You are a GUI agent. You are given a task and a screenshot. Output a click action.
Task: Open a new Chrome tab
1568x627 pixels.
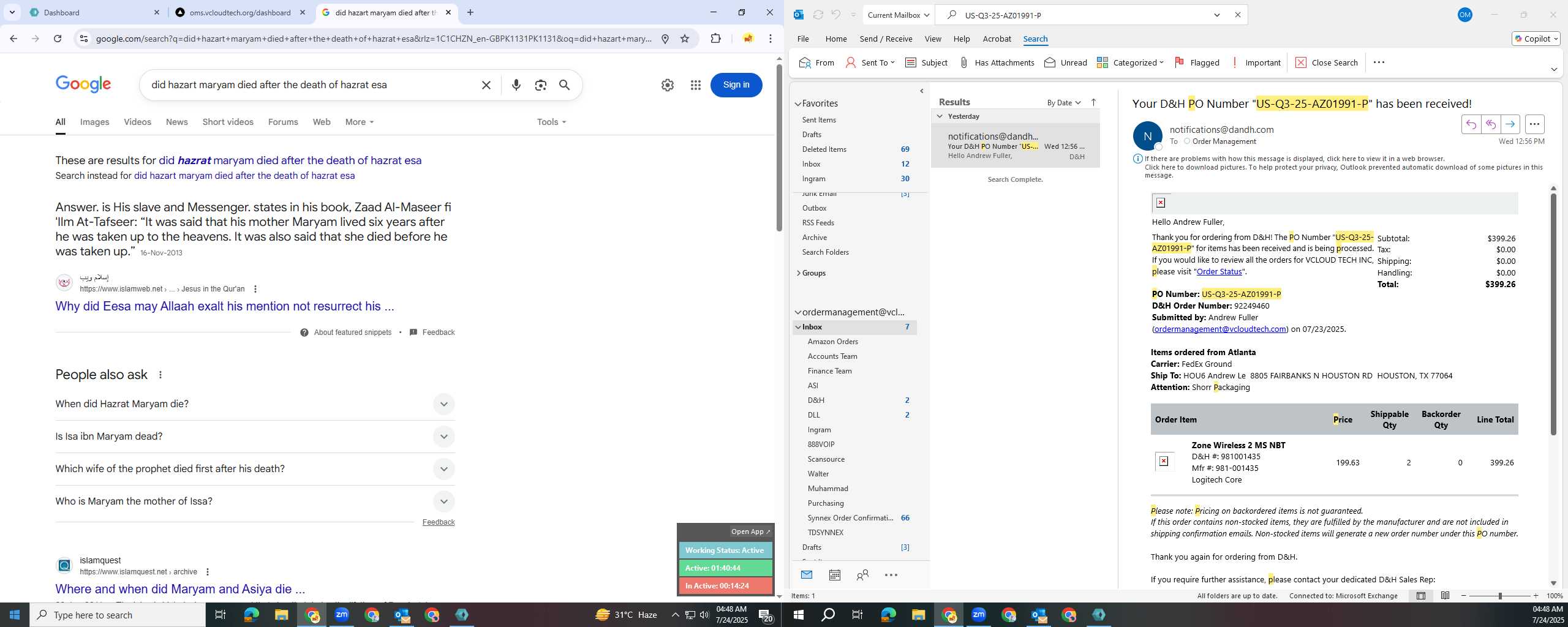click(470, 12)
